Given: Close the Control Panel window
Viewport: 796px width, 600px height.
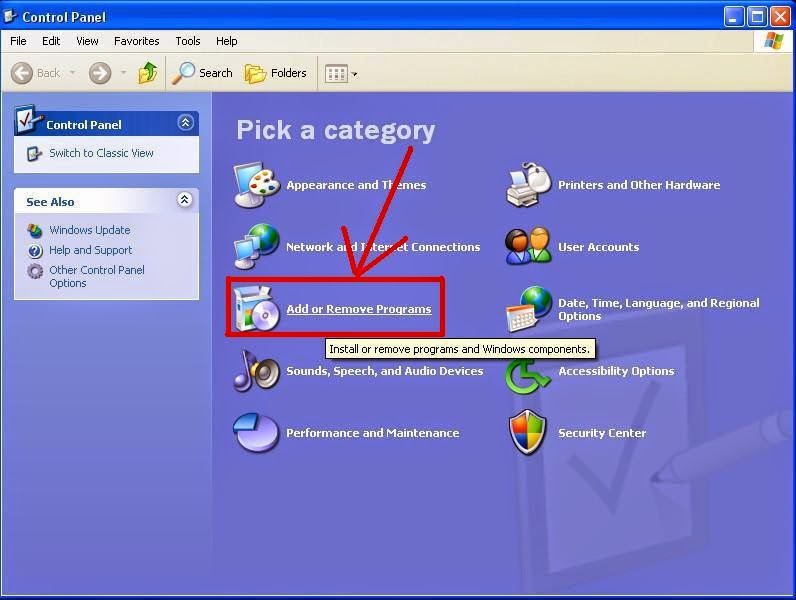Looking at the screenshot, I should 780,17.
